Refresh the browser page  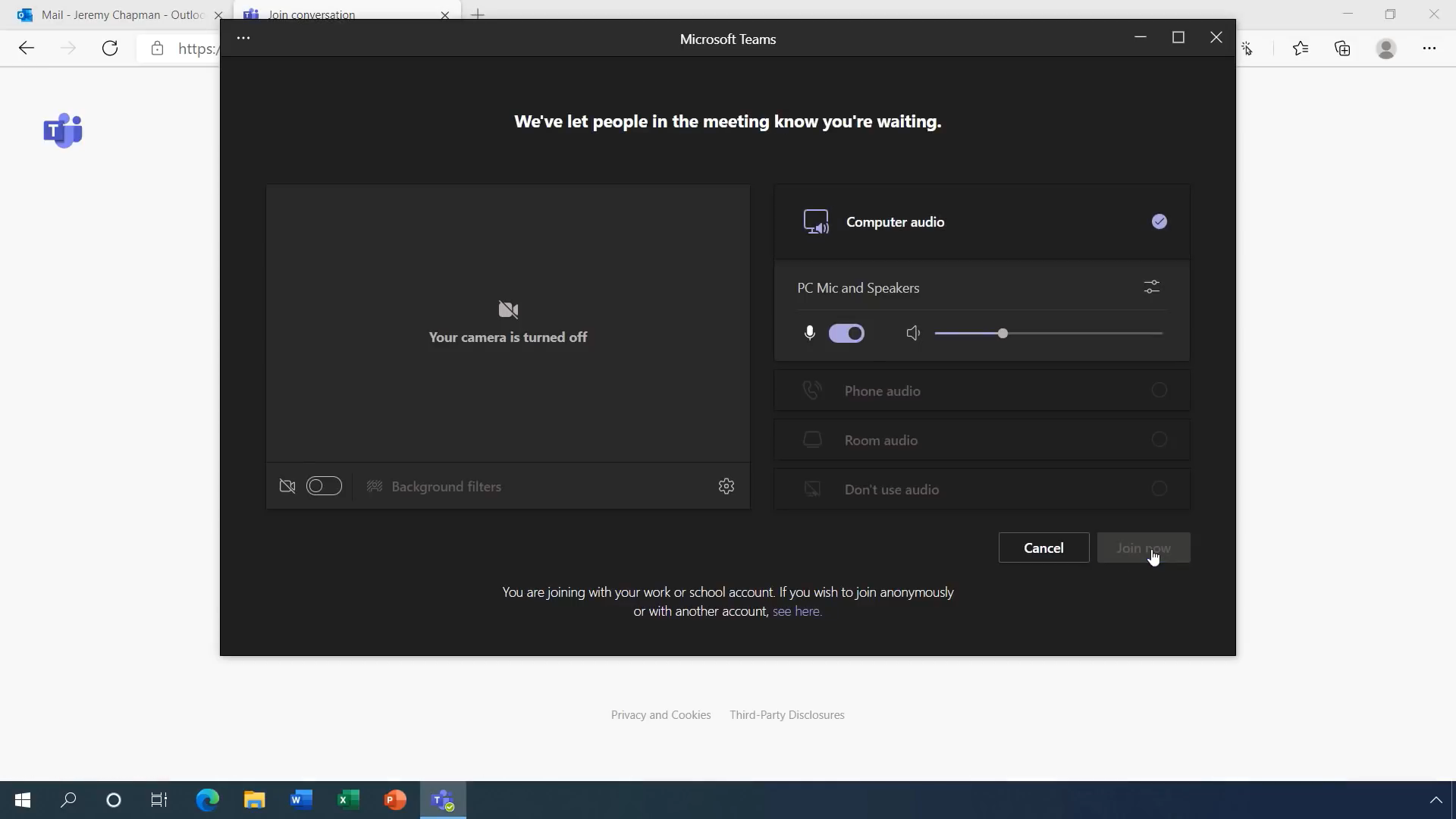(110, 49)
